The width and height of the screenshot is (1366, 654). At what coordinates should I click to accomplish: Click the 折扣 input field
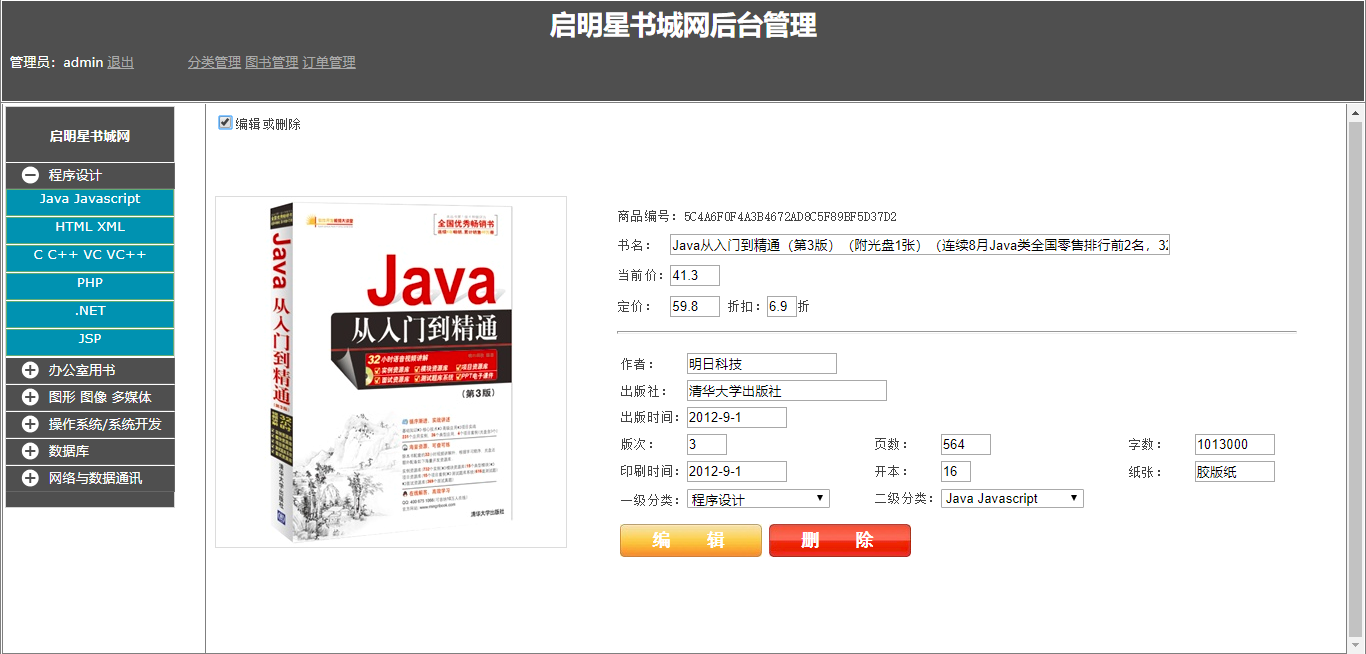click(x=782, y=307)
